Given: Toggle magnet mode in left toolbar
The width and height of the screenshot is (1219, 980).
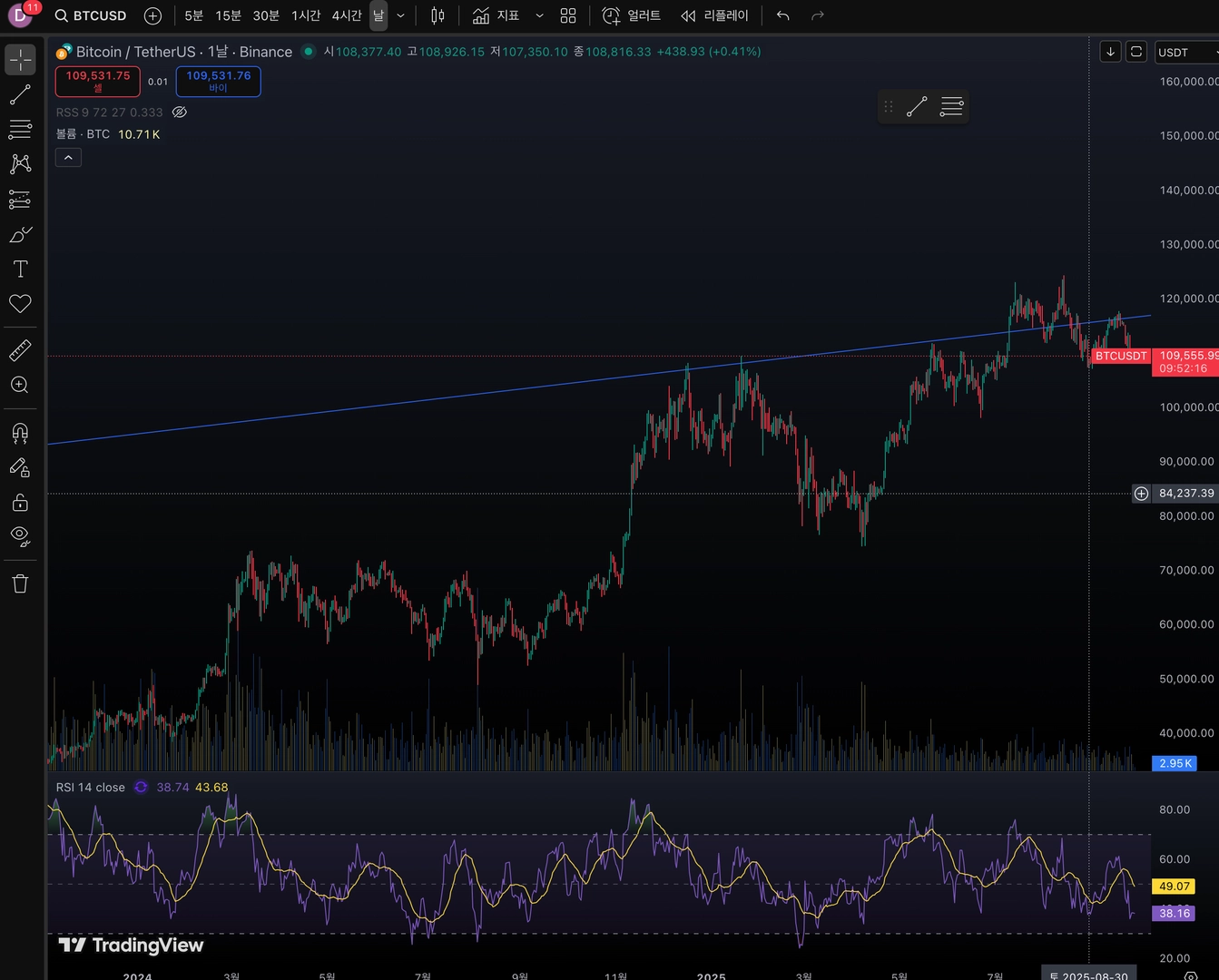Looking at the screenshot, I should point(20,433).
